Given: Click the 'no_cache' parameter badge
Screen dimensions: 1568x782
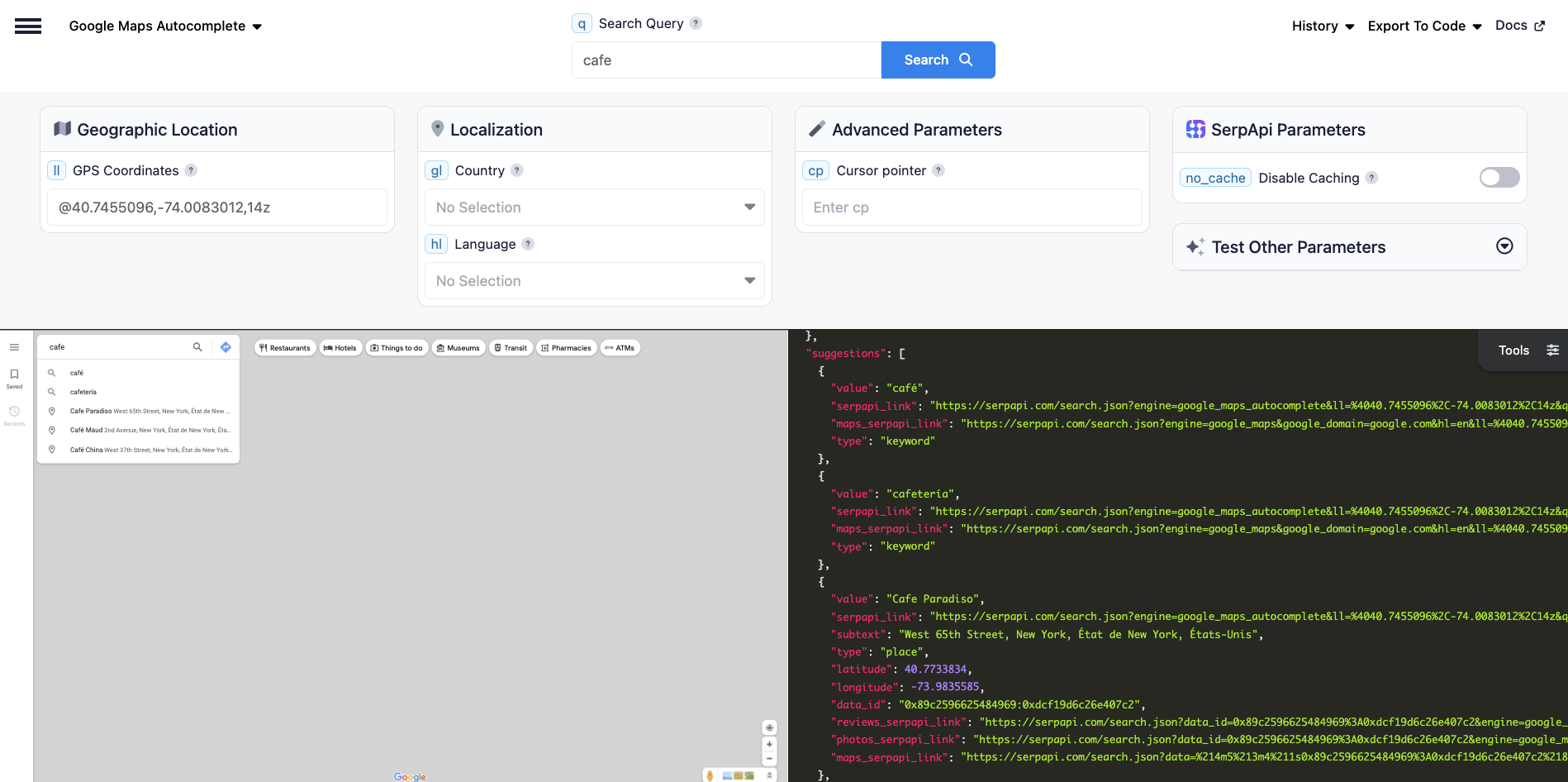Looking at the screenshot, I should pyautogui.click(x=1215, y=178).
